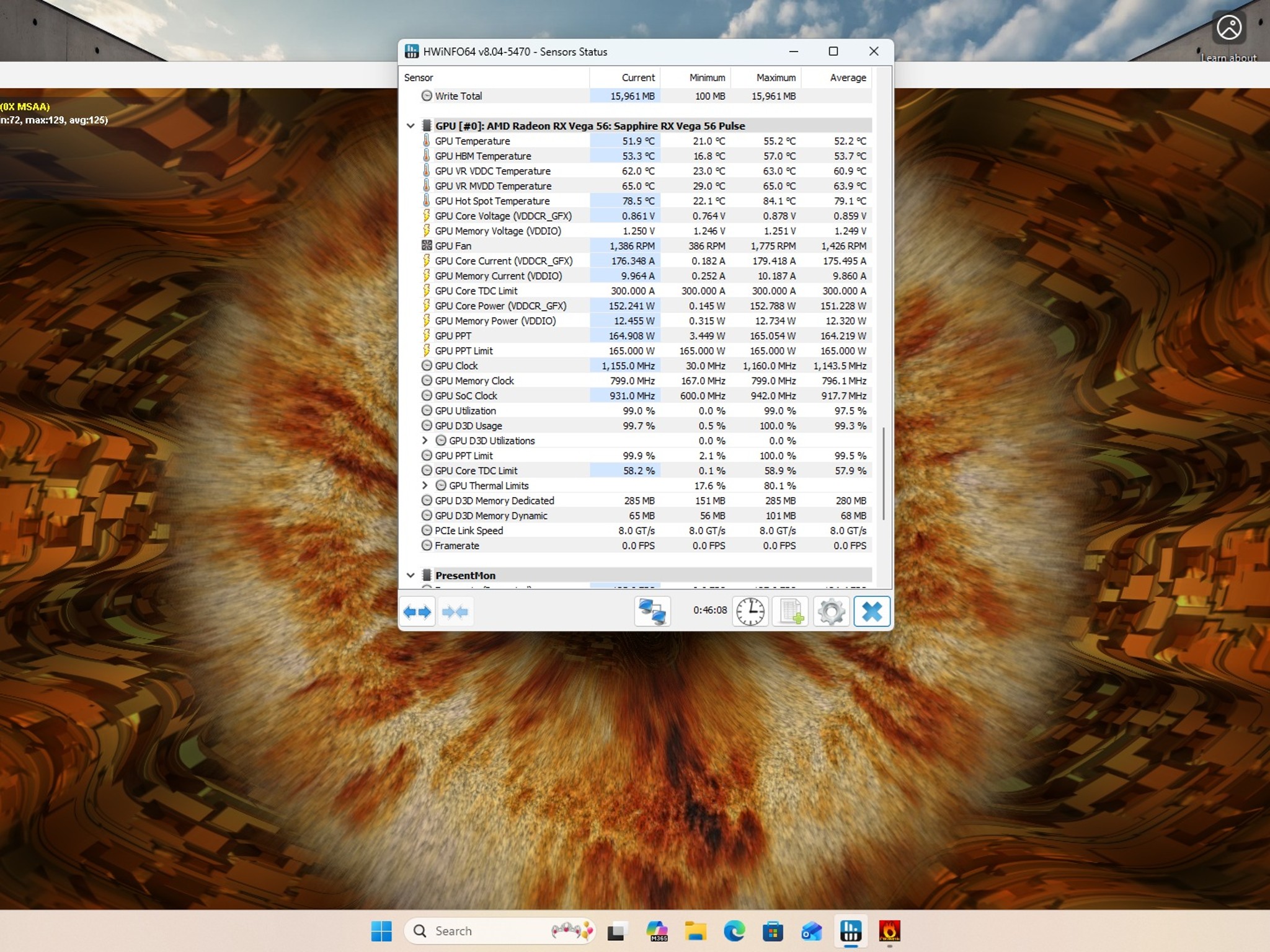Image resolution: width=1270 pixels, height=952 pixels.
Task: Close sensors with the blue X button
Action: (x=871, y=611)
